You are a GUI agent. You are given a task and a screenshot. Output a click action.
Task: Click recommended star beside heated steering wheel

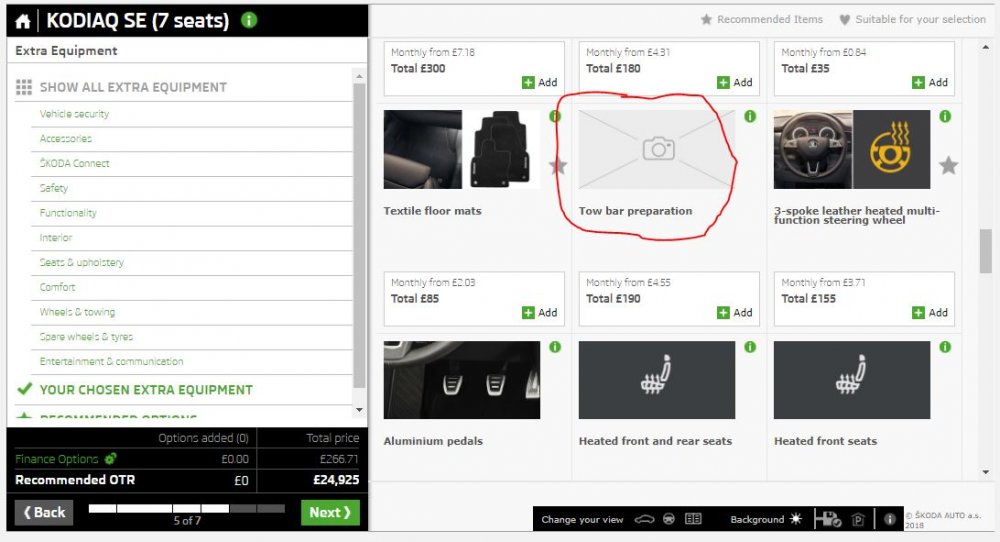948,166
